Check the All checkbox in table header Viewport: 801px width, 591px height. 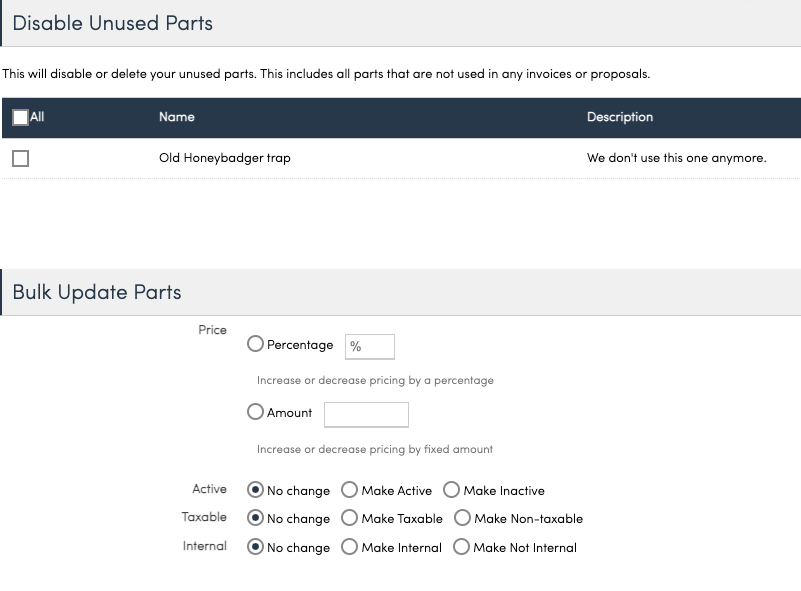click(x=20, y=117)
